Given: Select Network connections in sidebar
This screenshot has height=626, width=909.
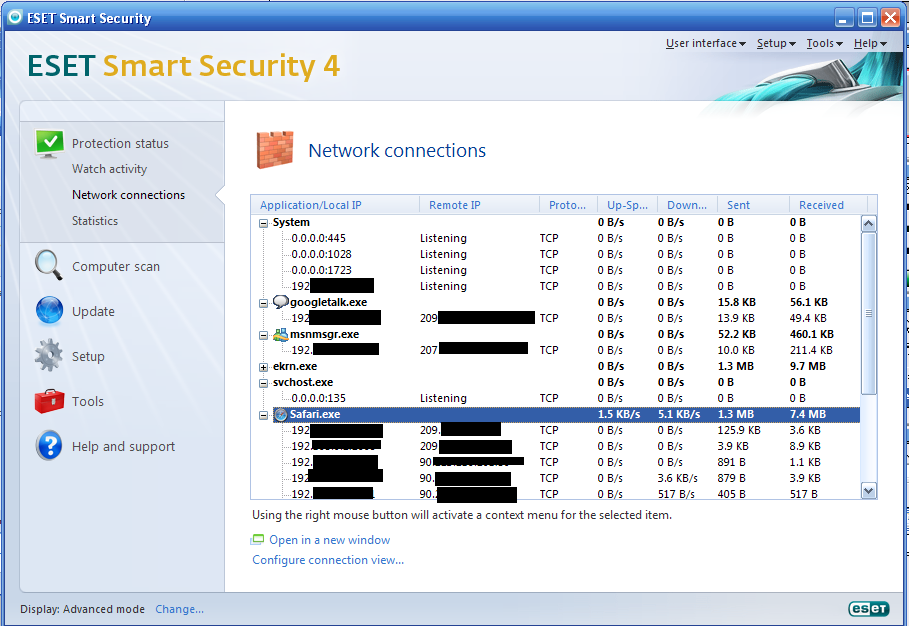Looking at the screenshot, I should pos(129,195).
